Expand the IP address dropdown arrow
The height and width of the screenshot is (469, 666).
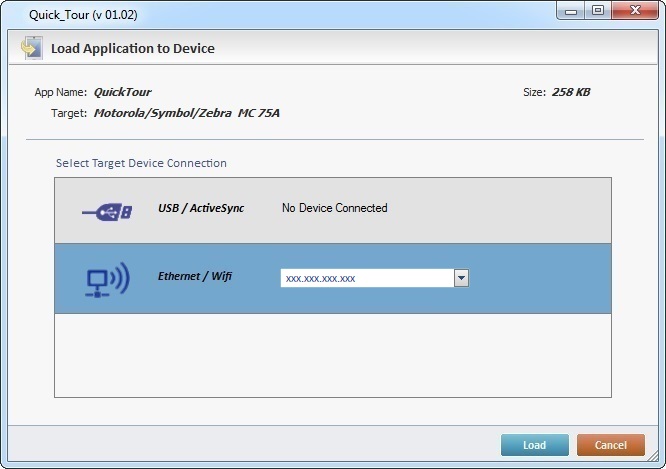[x=461, y=278]
